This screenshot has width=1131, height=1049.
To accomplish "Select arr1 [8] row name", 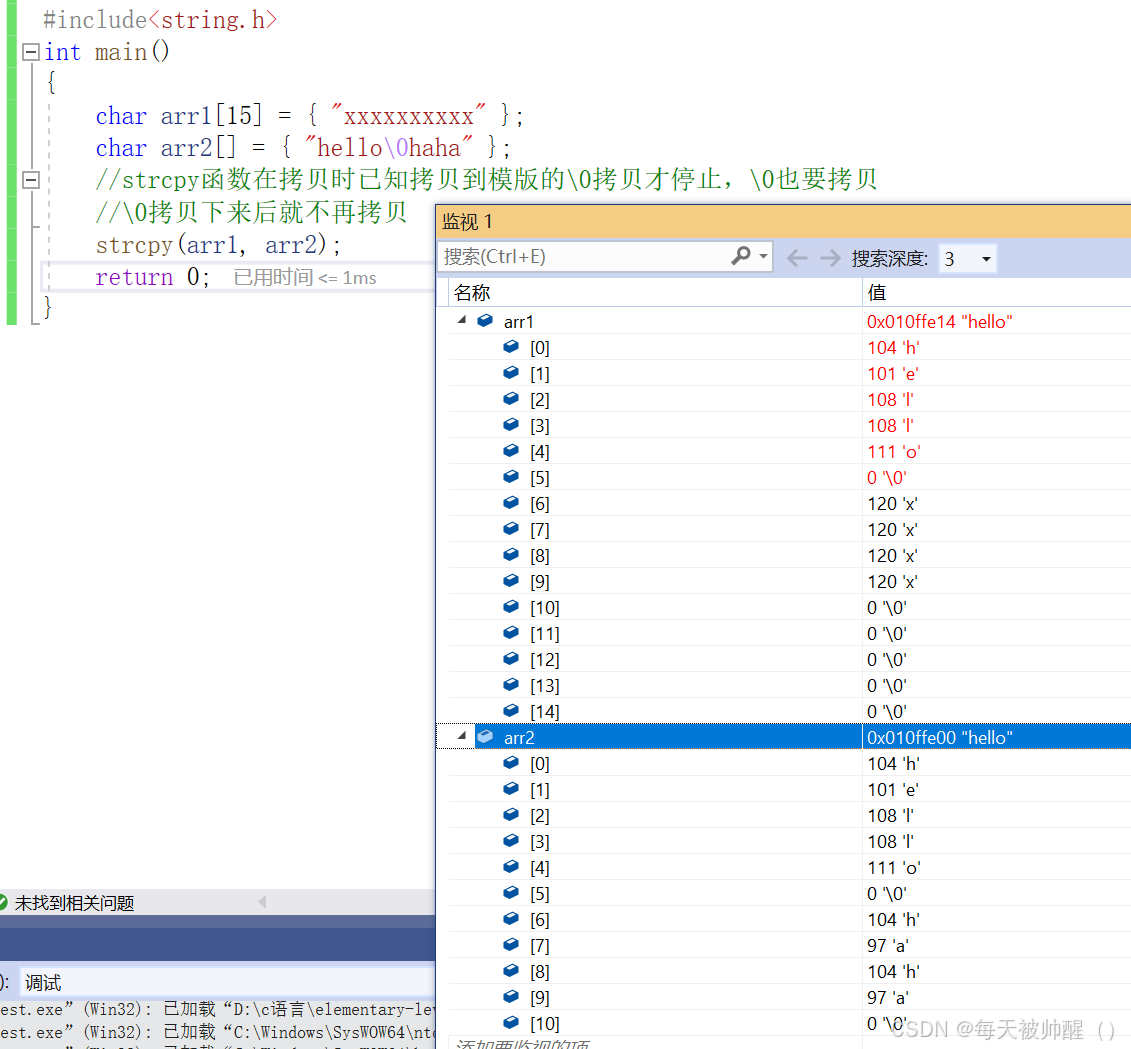I will tap(540, 556).
